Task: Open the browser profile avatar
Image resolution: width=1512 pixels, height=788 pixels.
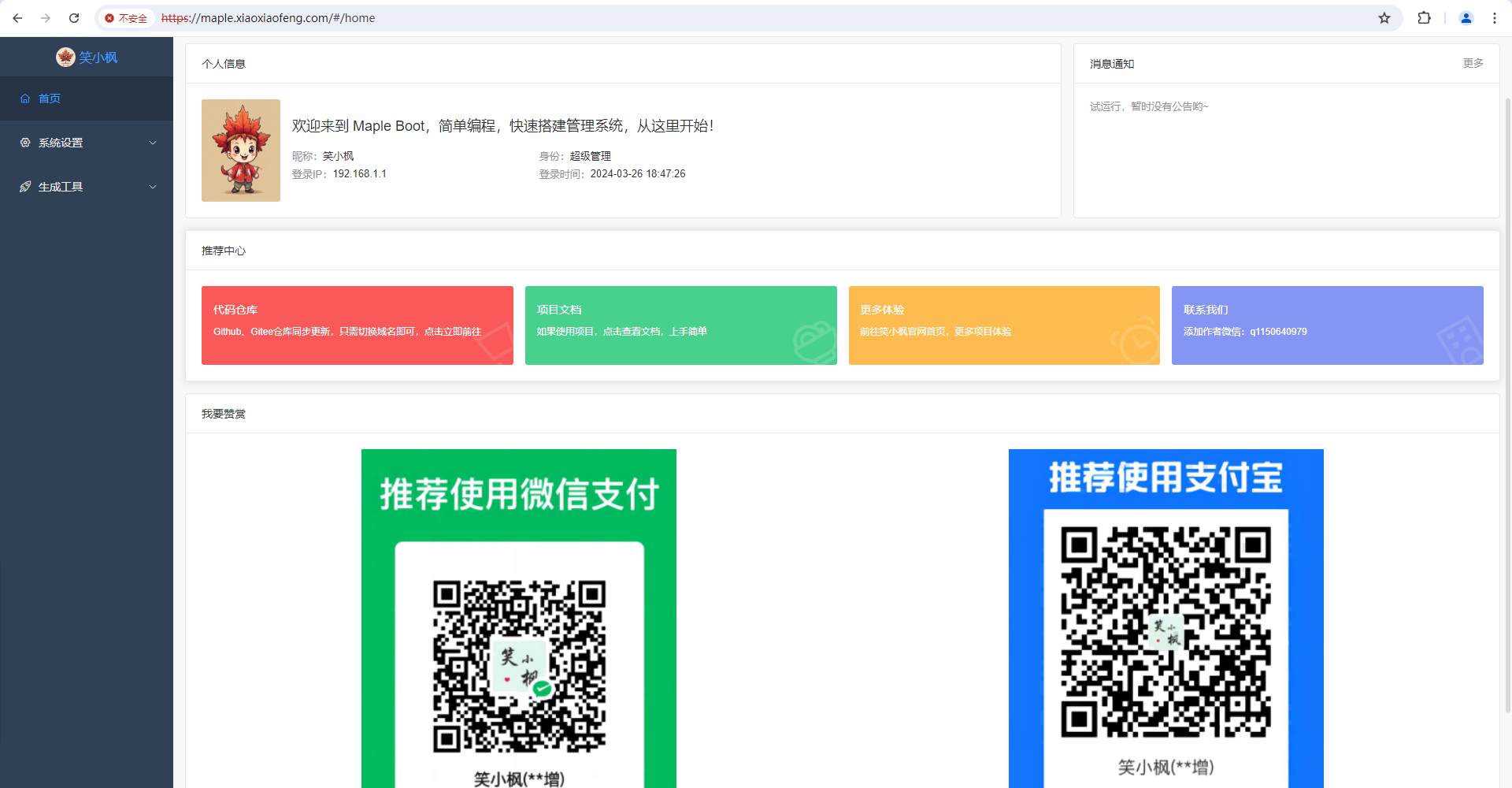Action: 1466,18
